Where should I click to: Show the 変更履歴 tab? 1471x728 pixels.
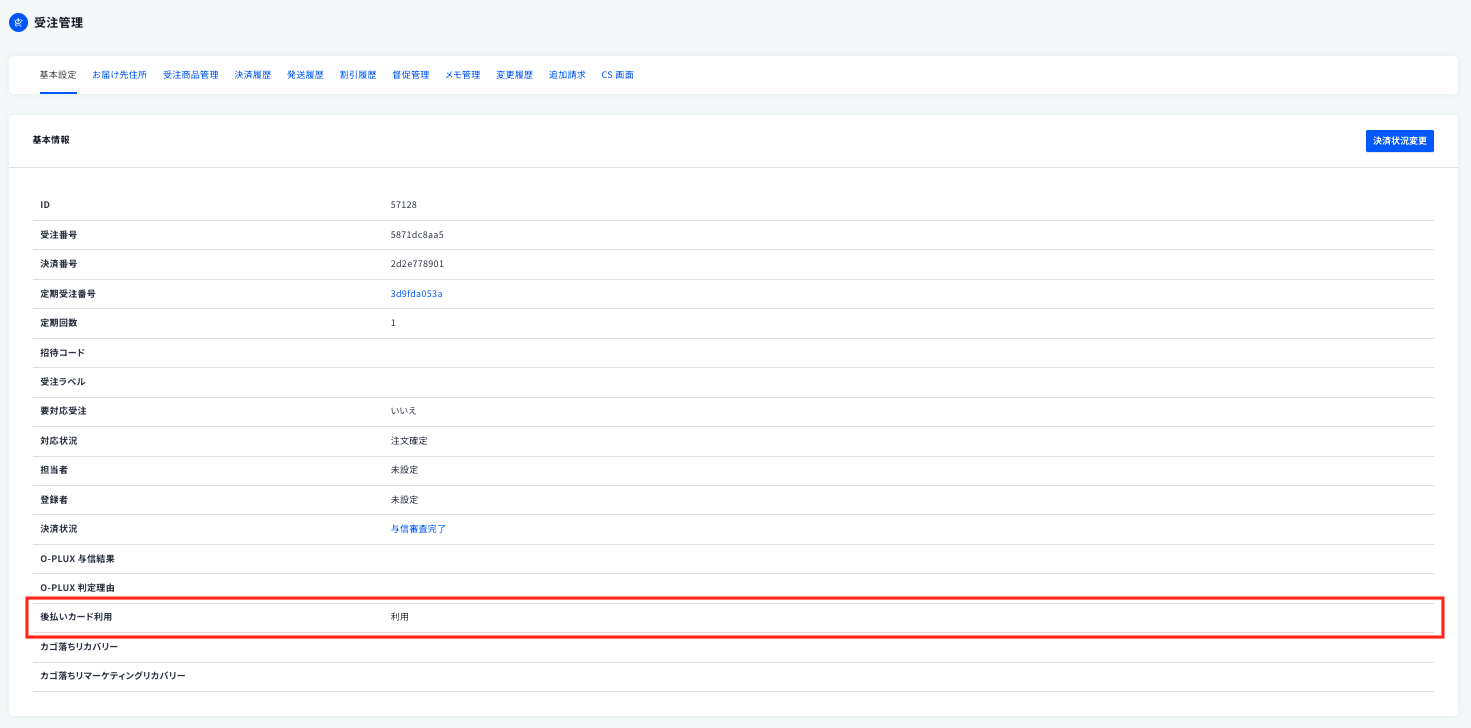pyautogui.click(x=515, y=75)
